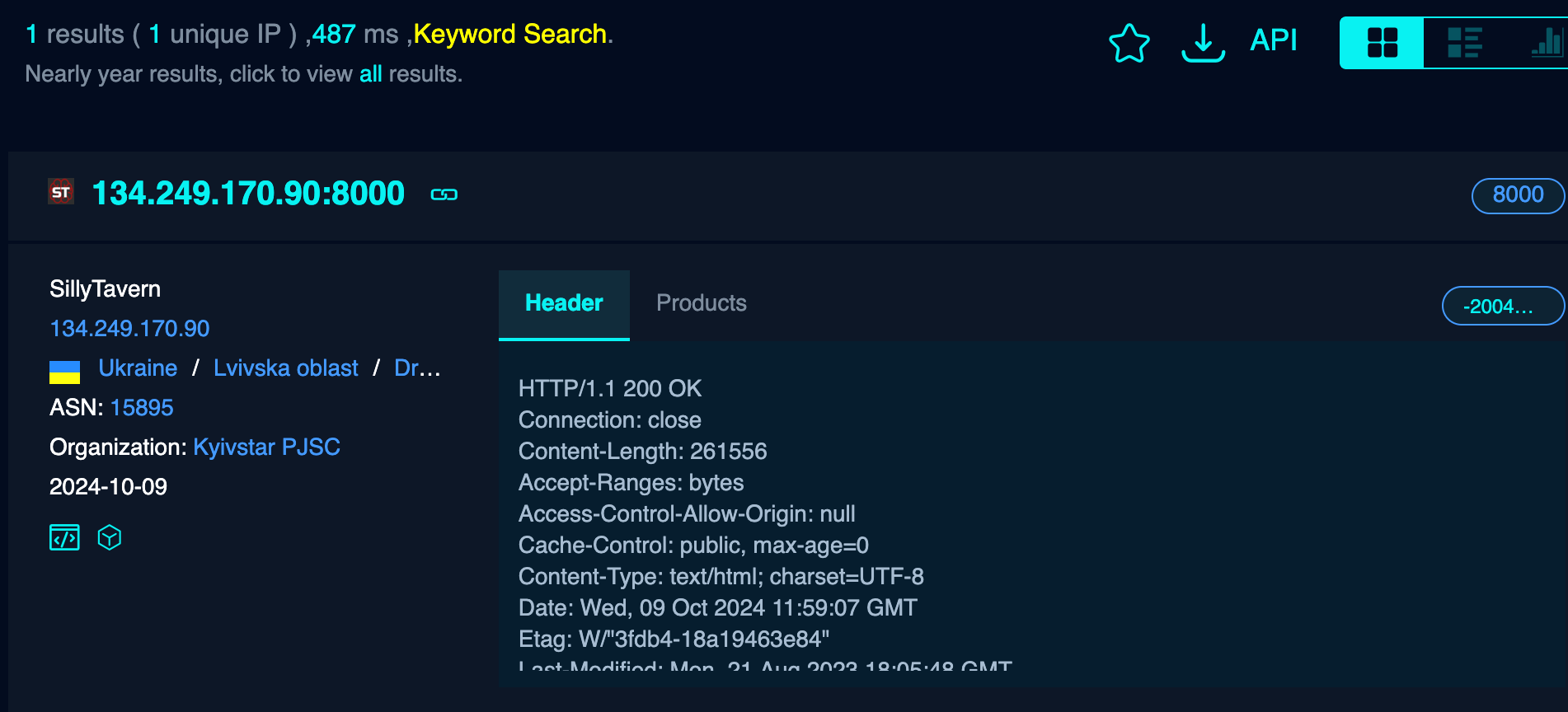The image size is (1568, 712).
Task: Click the truncated city link Dr…
Action: (417, 368)
